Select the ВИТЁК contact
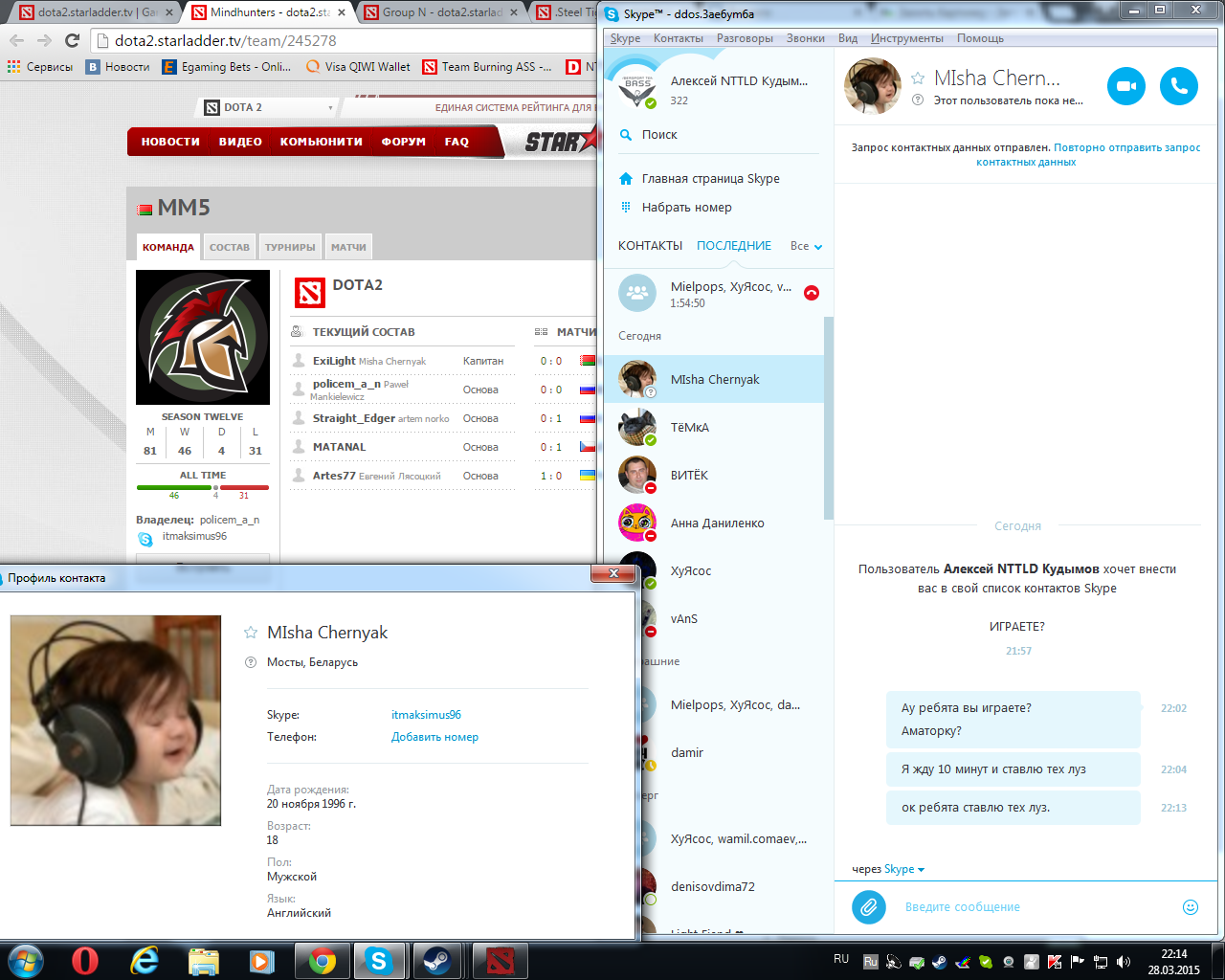The image size is (1225, 980). point(714,475)
